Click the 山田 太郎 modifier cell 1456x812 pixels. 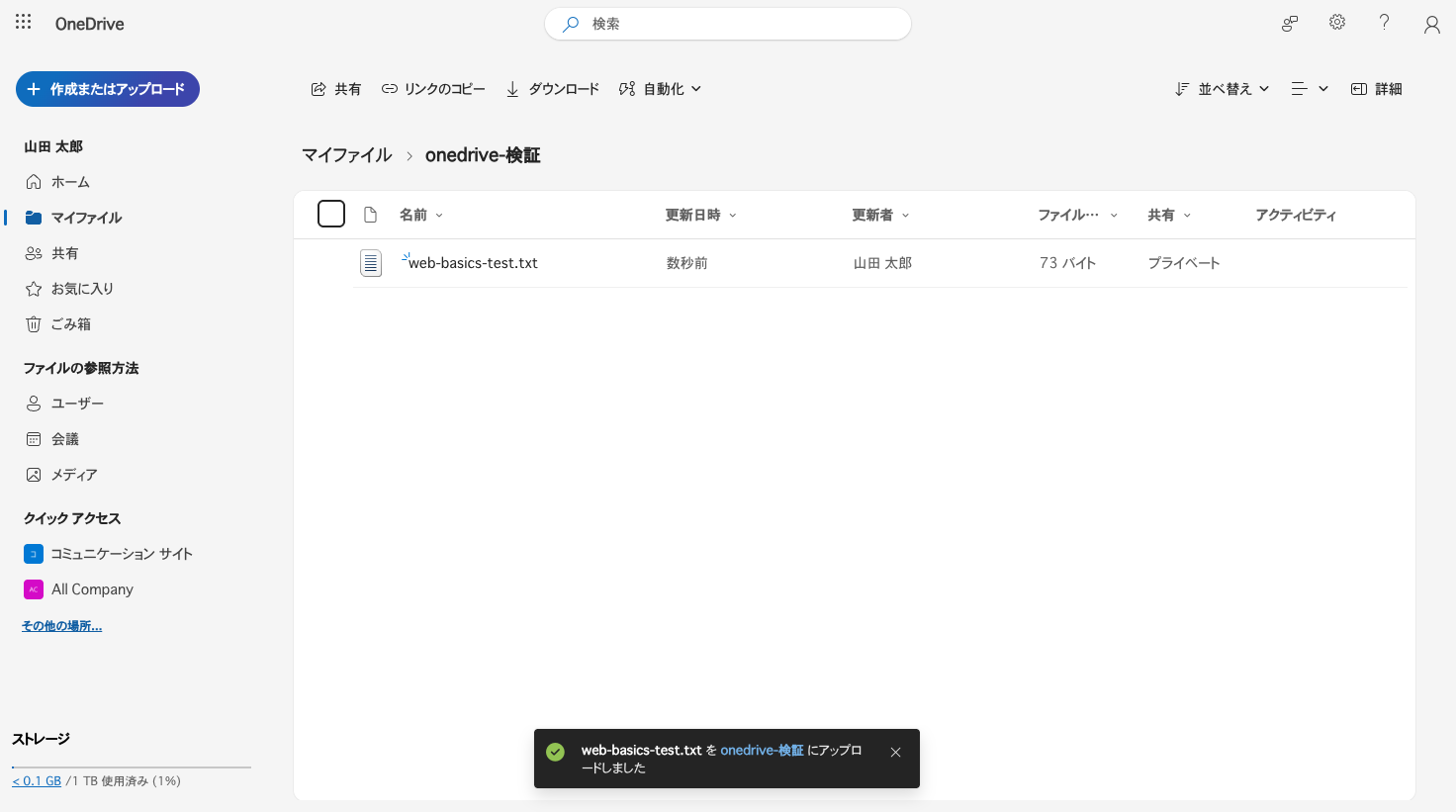882,263
